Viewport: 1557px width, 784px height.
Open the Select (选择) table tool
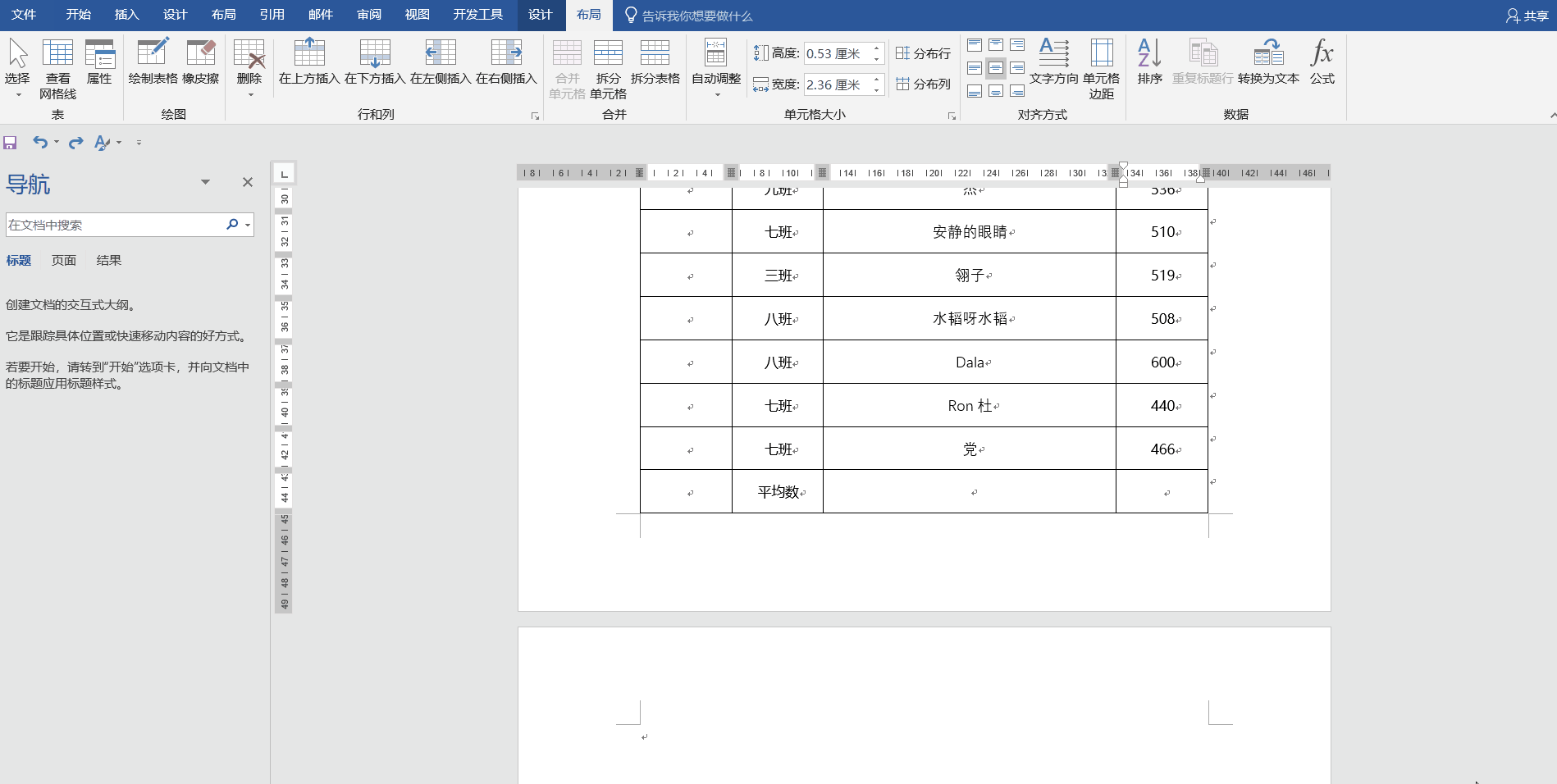(17, 67)
